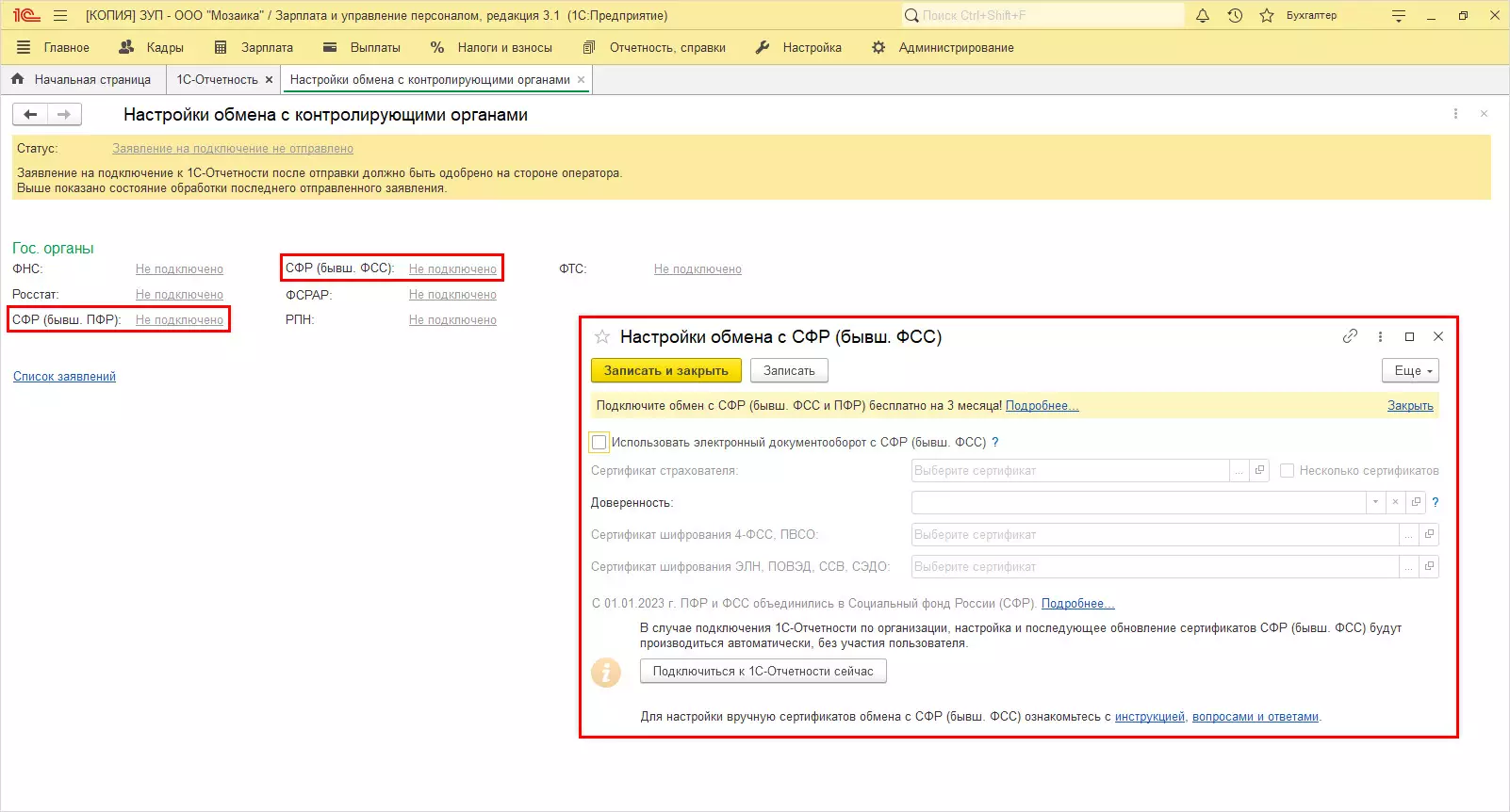Switch to the Начальная страница tab
The image size is (1510, 812).
point(83,80)
